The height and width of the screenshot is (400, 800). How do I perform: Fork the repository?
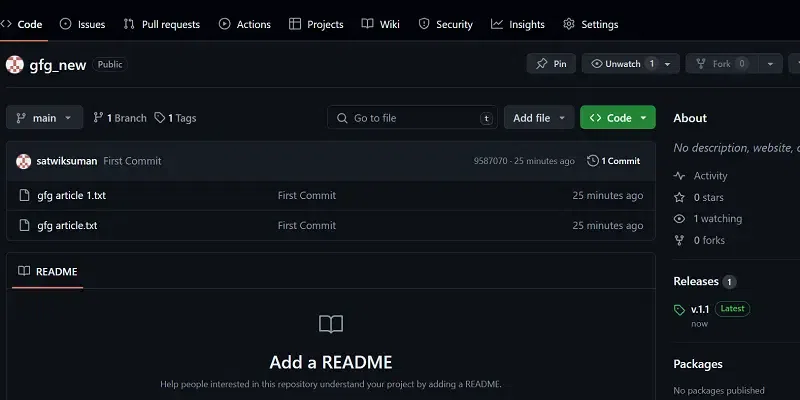721,64
